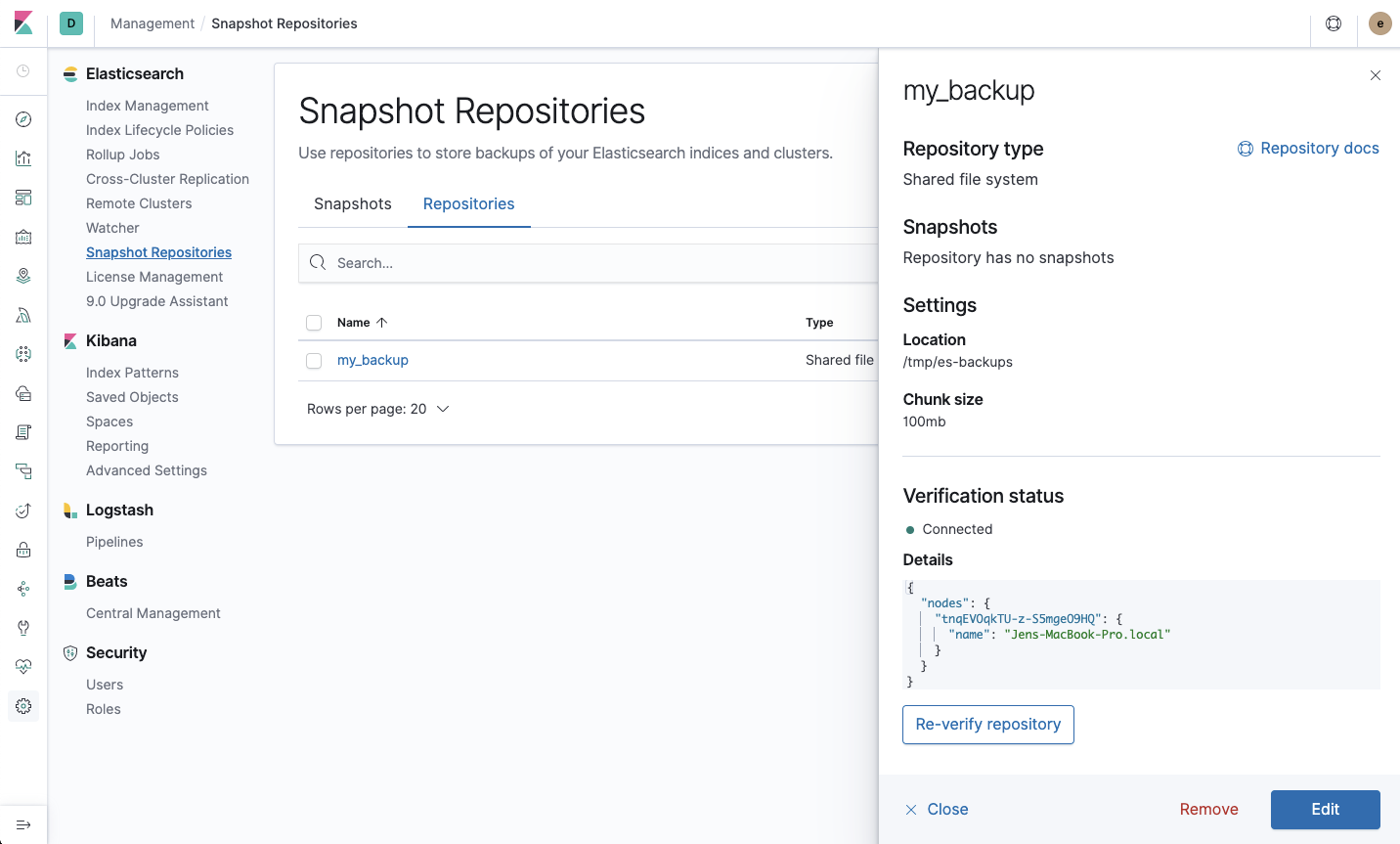The width and height of the screenshot is (1400, 844).
Task: Collapse the navigation sidebar with bottom toggle
Action: 23,824
